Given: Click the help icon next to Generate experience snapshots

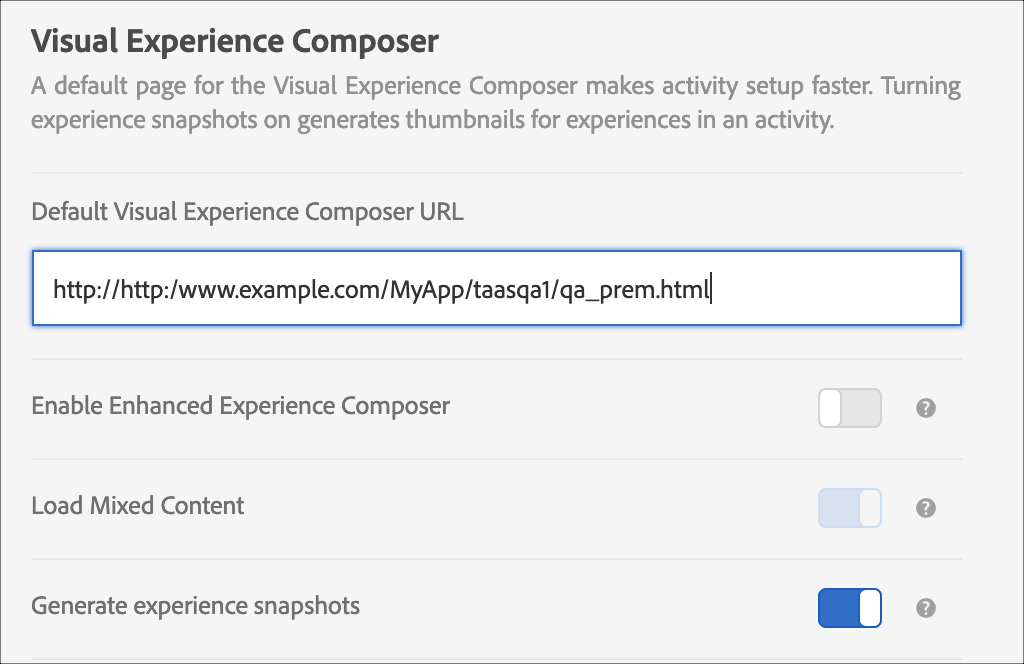Looking at the screenshot, I should pos(925,608).
